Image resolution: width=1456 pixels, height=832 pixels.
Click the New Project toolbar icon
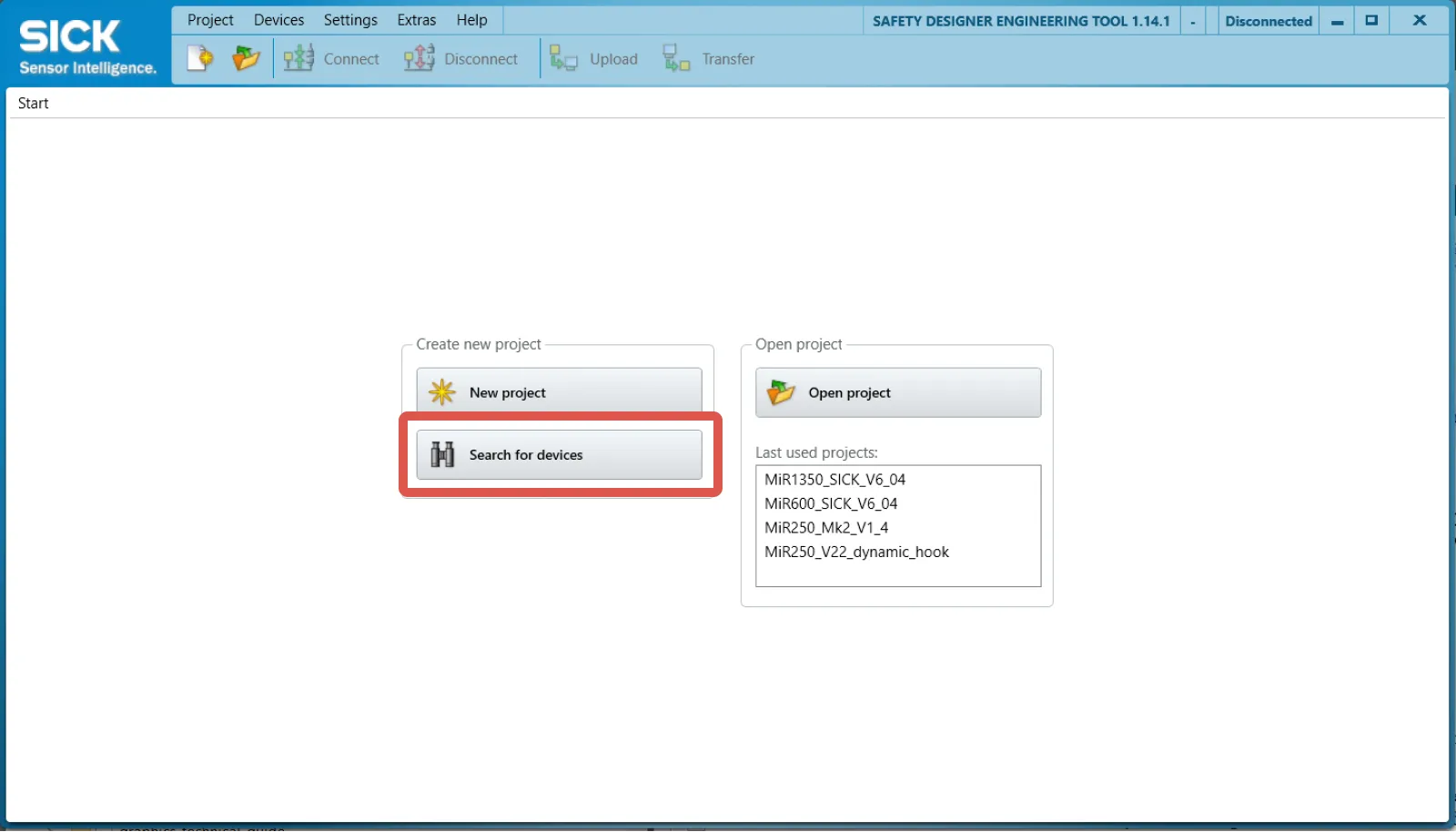[x=198, y=57]
